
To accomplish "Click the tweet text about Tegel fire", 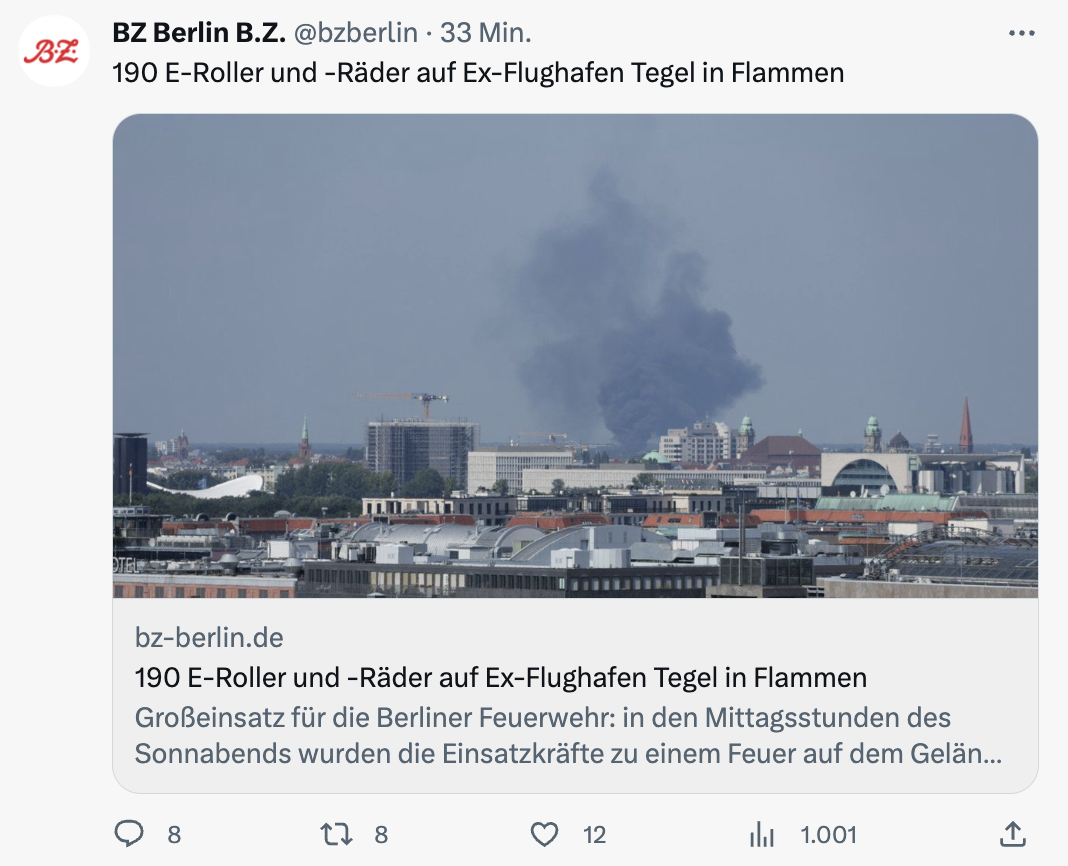I will [x=478, y=72].
